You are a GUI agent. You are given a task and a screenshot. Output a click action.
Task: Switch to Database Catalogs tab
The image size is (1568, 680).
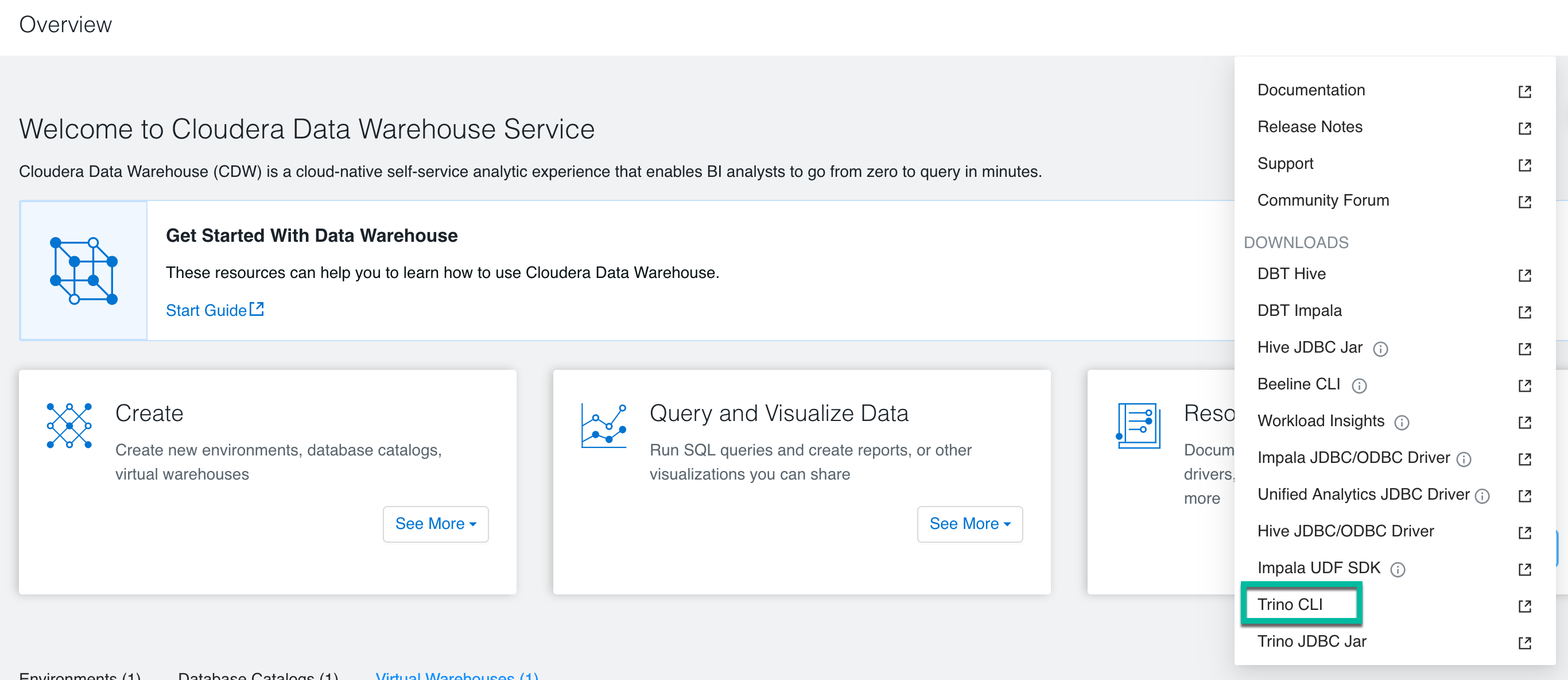click(x=258, y=675)
